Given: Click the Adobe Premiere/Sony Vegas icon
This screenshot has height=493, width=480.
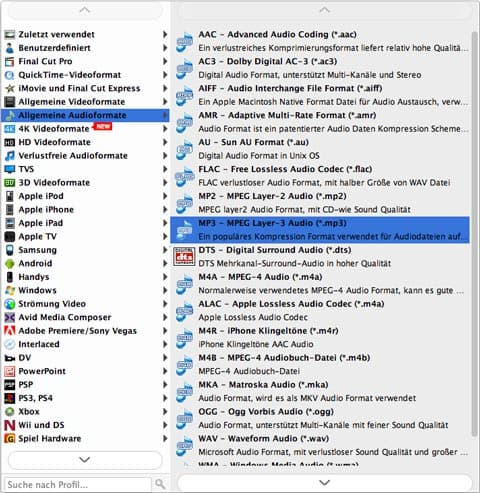Looking at the screenshot, I should (10, 331).
